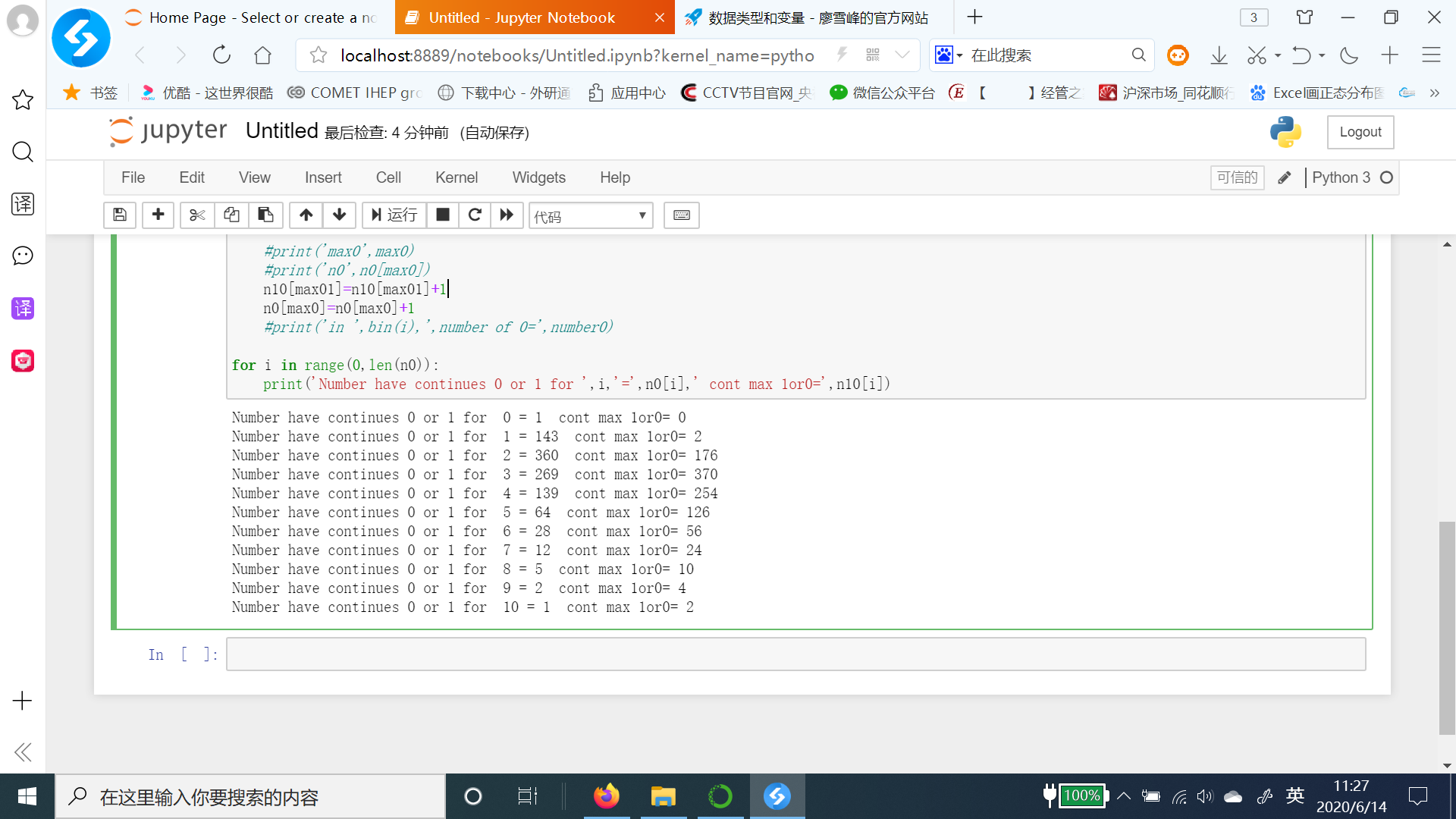Save notebook with the floppy disk icon

pyautogui.click(x=120, y=215)
